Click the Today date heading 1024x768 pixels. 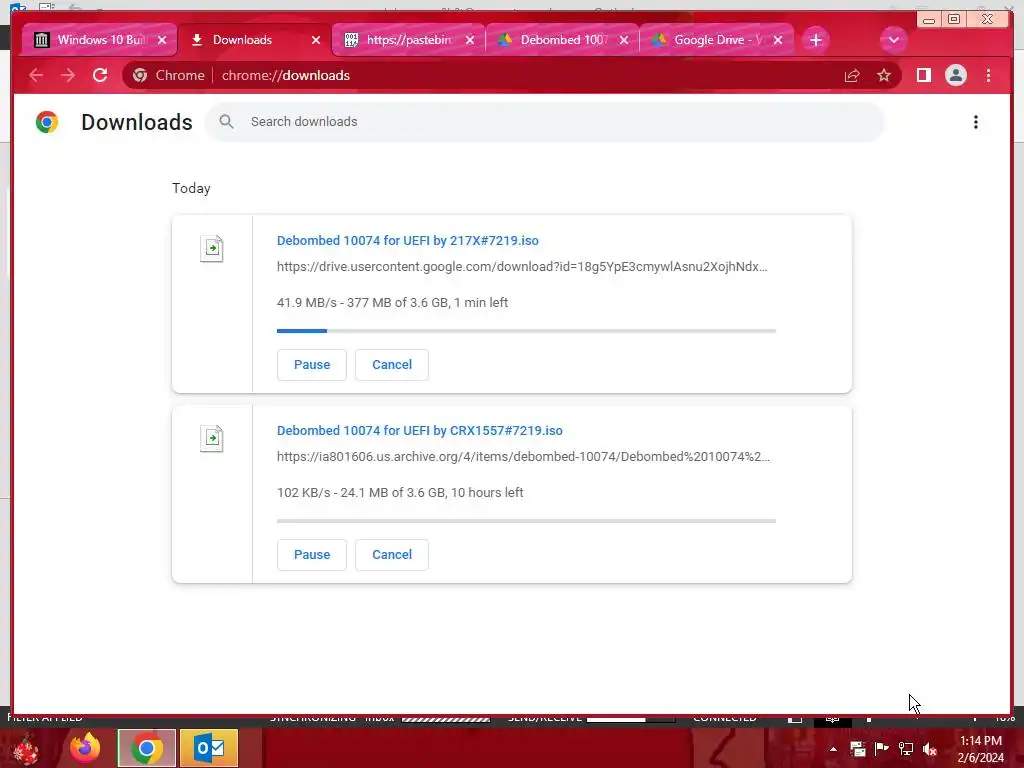(x=191, y=188)
